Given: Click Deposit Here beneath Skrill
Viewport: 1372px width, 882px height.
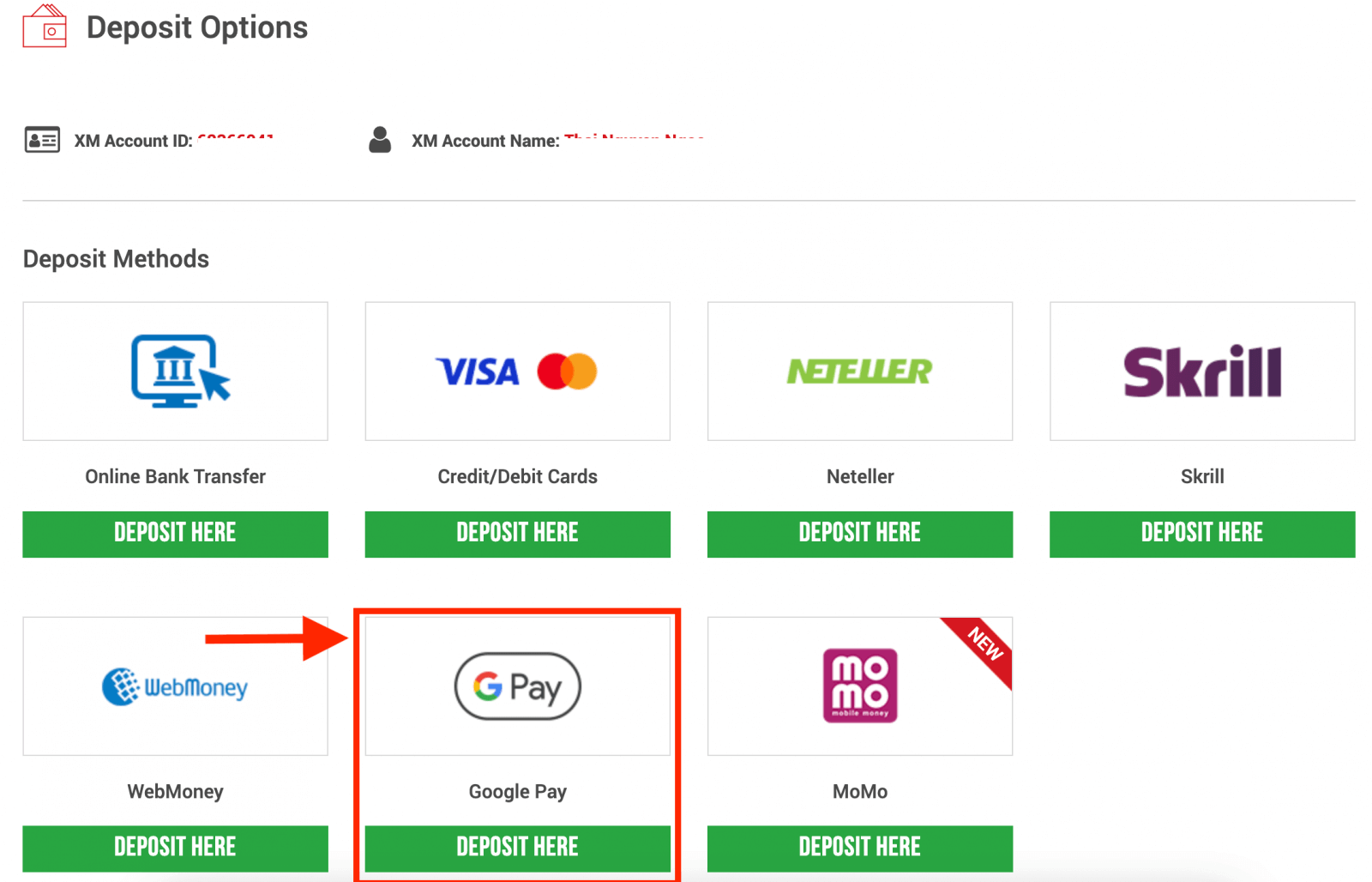Looking at the screenshot, I should (1201, 533).
